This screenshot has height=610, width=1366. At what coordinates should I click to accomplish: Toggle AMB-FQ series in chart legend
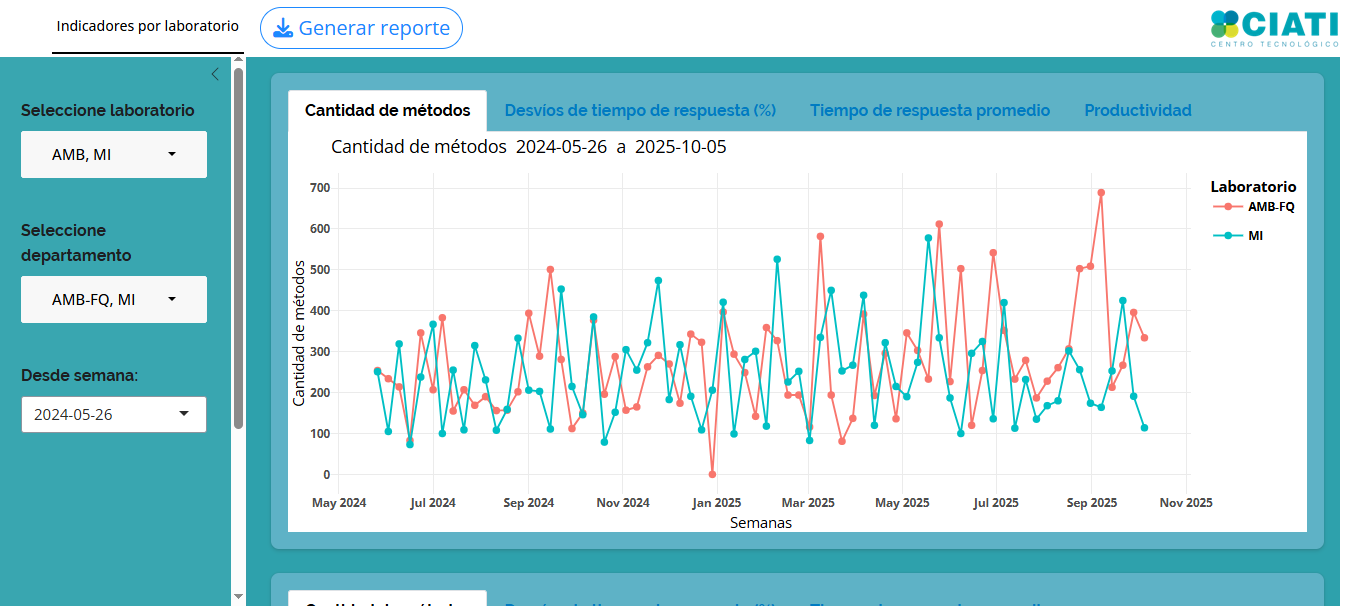tap(1254, 207)
